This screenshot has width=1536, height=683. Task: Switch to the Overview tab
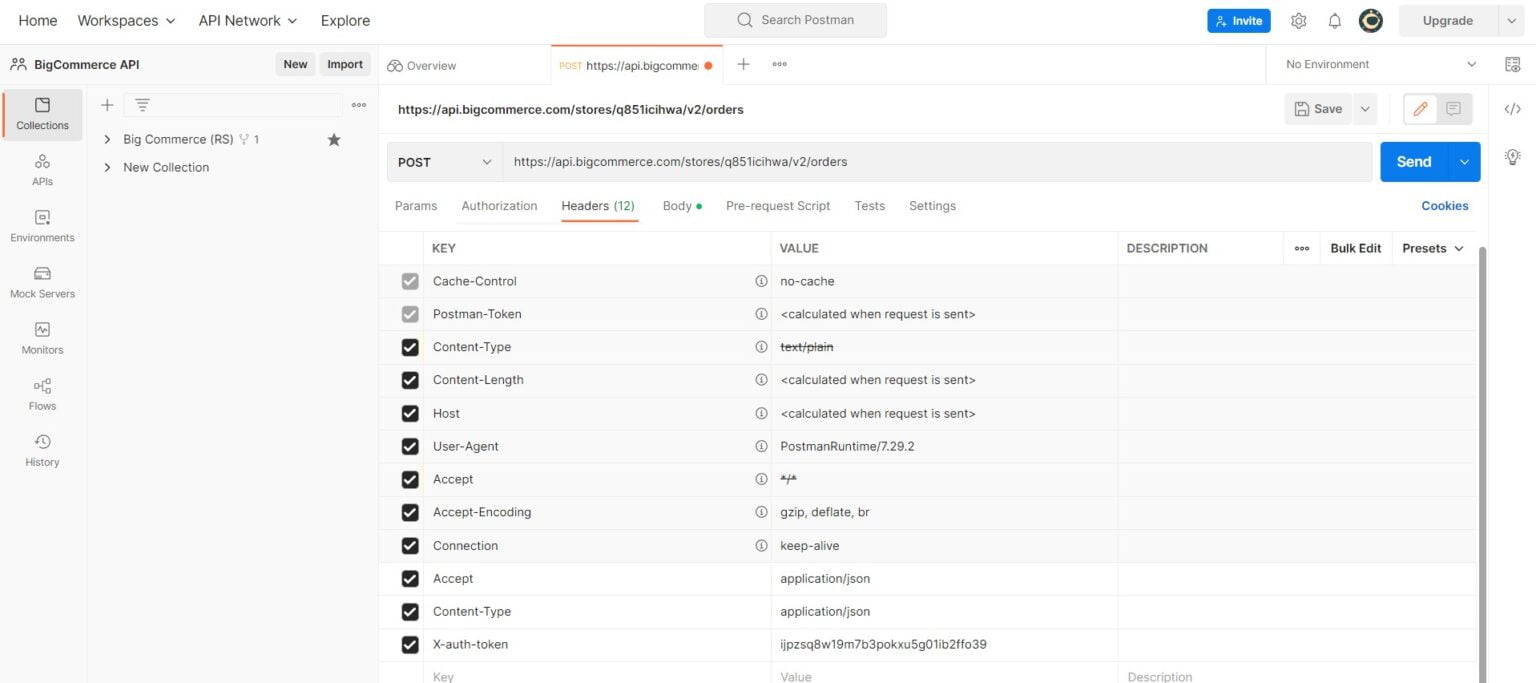[x=431, y=64]
